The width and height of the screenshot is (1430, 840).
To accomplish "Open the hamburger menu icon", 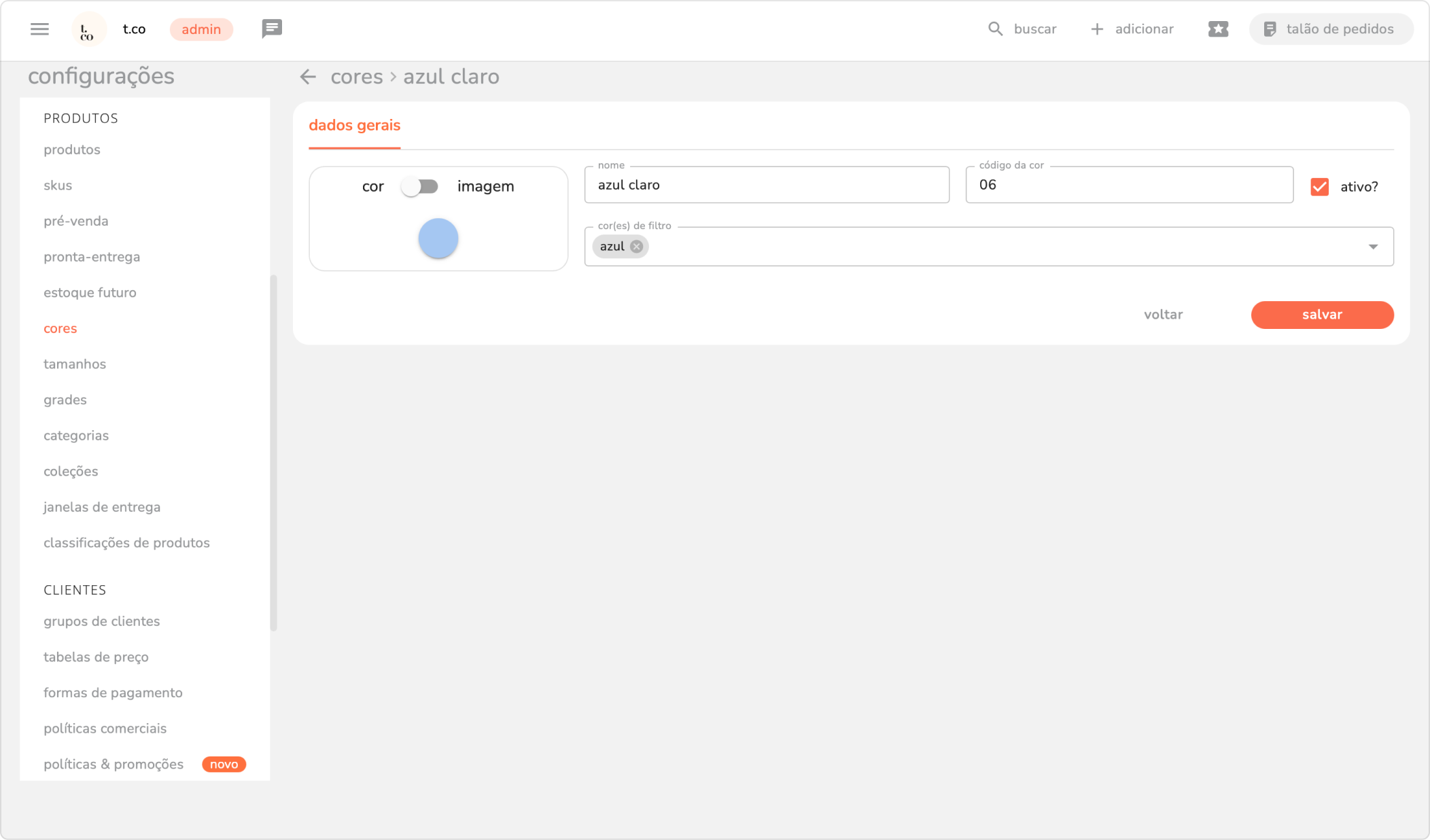I will click(39, 29).
